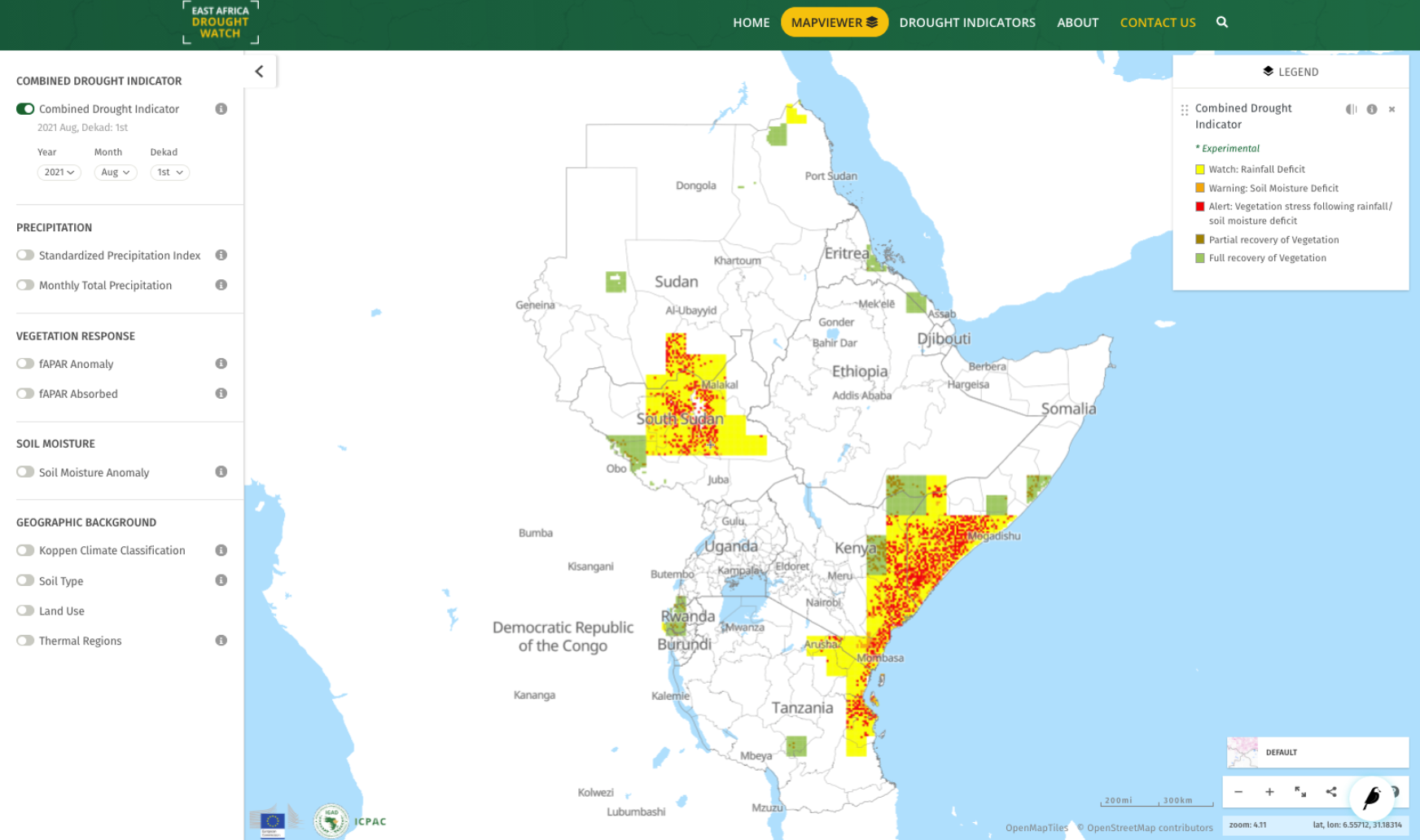Collapse the left layer panel with the chevron
Screen dimensions: 1420x840
[259, 72]
